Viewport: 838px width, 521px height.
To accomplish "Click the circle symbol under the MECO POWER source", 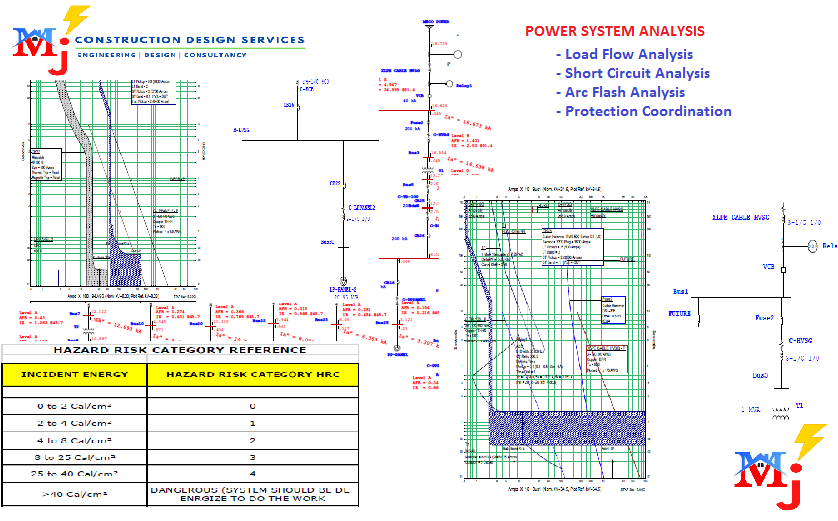I will point(457,55).
